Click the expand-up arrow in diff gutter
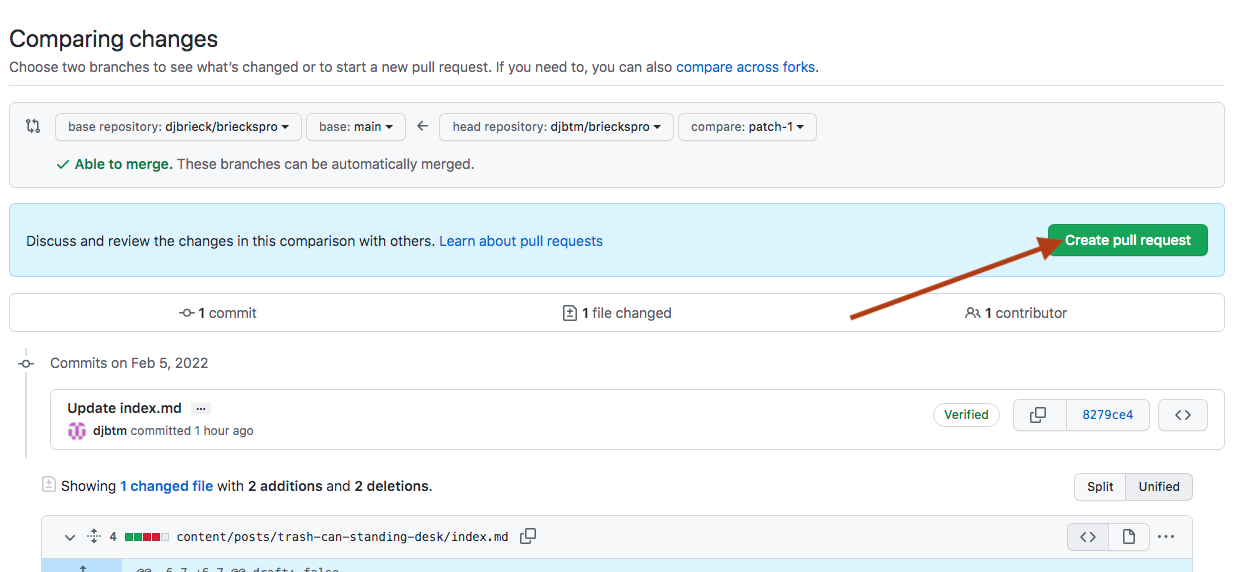 (82, 568)
